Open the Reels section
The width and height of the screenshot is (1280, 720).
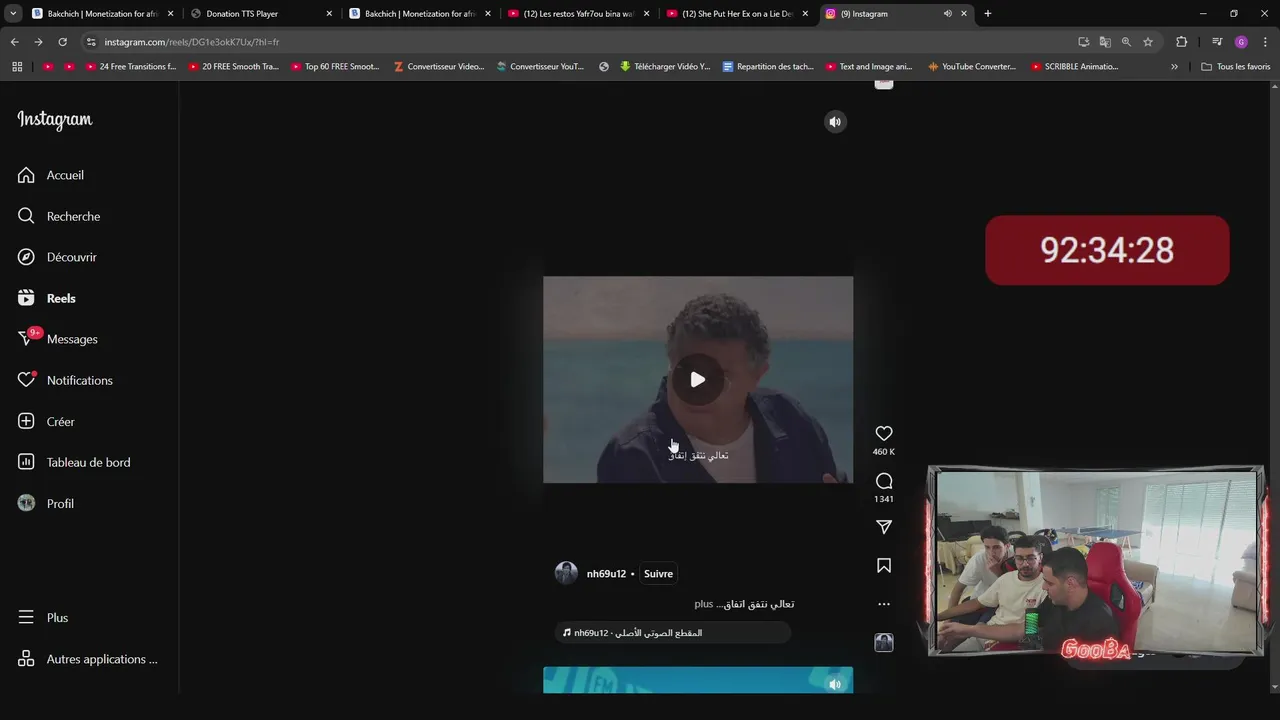(x=46, y=298)
